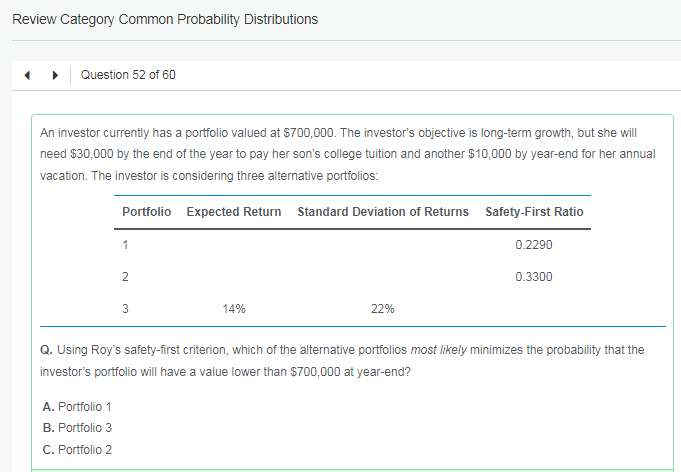
Task: Click the 0.3300 safety-first ratio value
Action: tap(534, 277)
